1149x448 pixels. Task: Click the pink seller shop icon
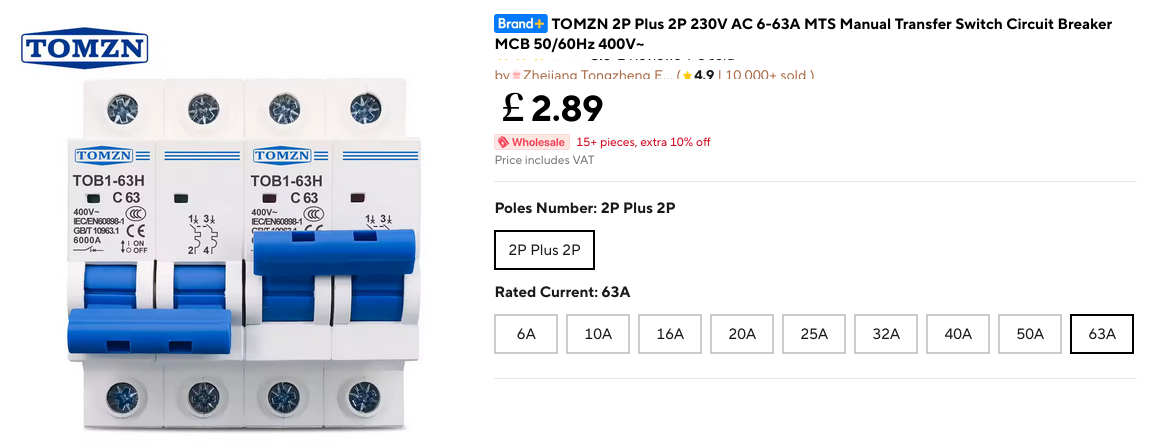tap(516, 75)
